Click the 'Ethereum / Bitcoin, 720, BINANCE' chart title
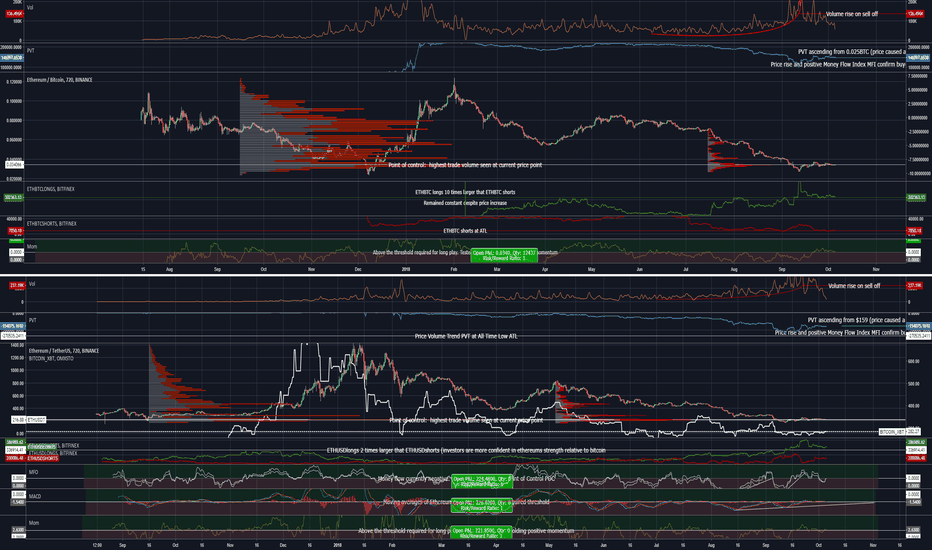The height and width of the screenshot is (550, 932). (x=59, y=80)
